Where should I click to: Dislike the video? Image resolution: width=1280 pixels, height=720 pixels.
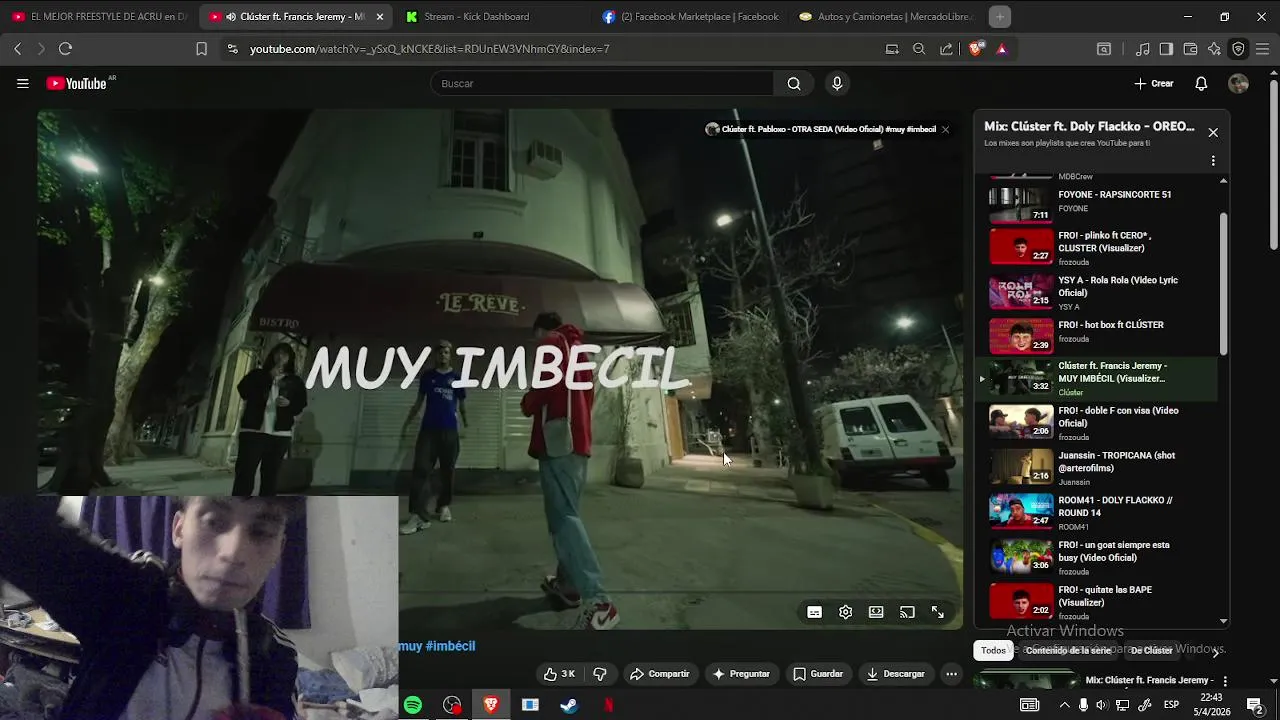click(600, 674)
